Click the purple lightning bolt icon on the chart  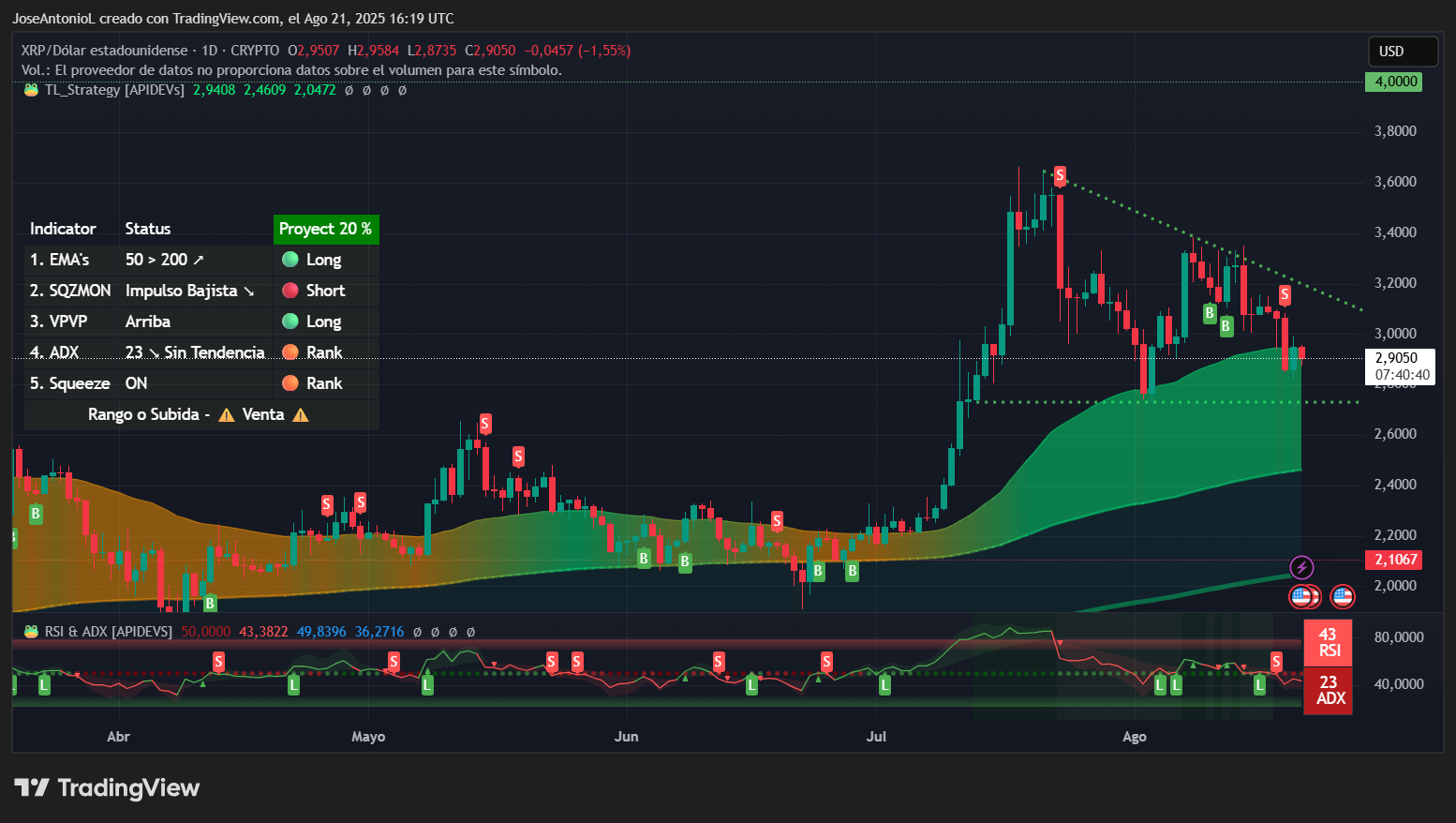tap(1302, 566)
